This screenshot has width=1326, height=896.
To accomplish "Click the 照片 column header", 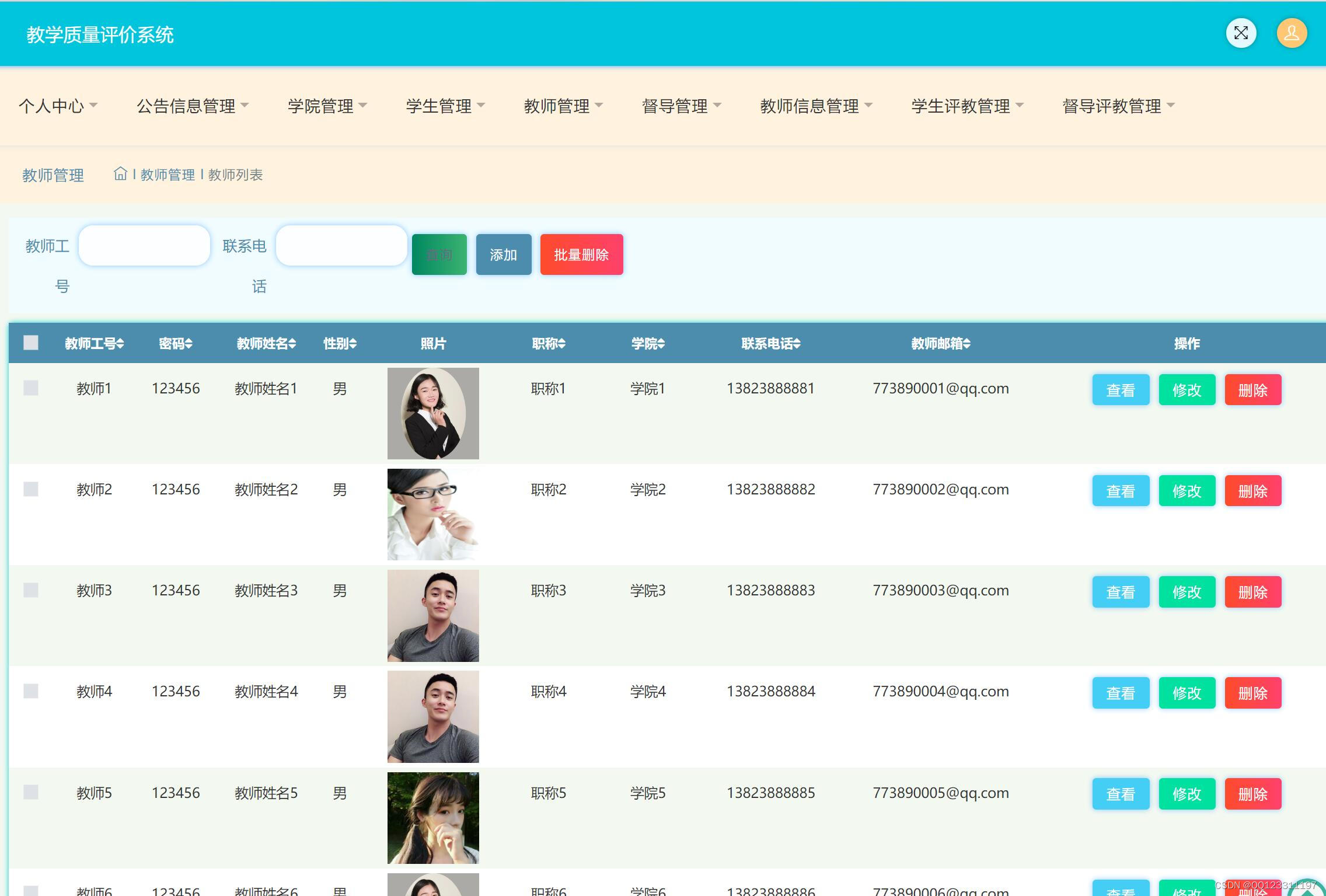I will (433, 343).
